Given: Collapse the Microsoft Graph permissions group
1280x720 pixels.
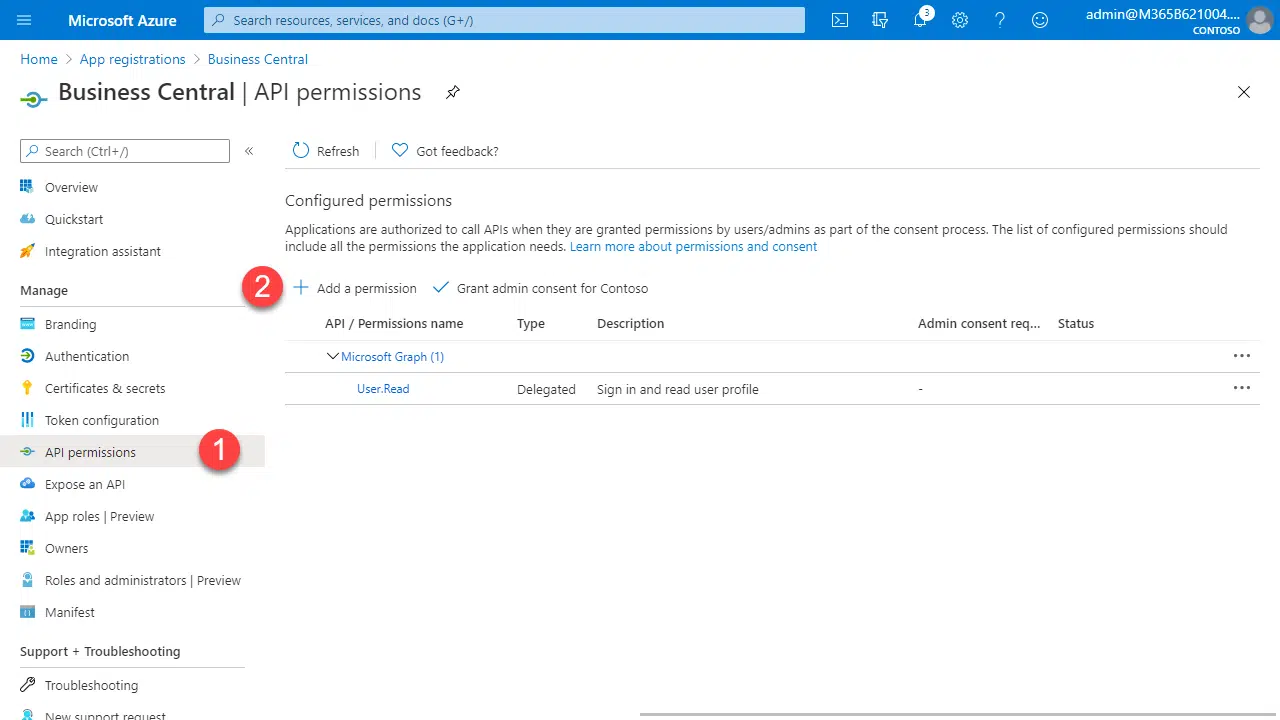Looking at the screenshot, I should pyautogui.click(x=333, y=356).
